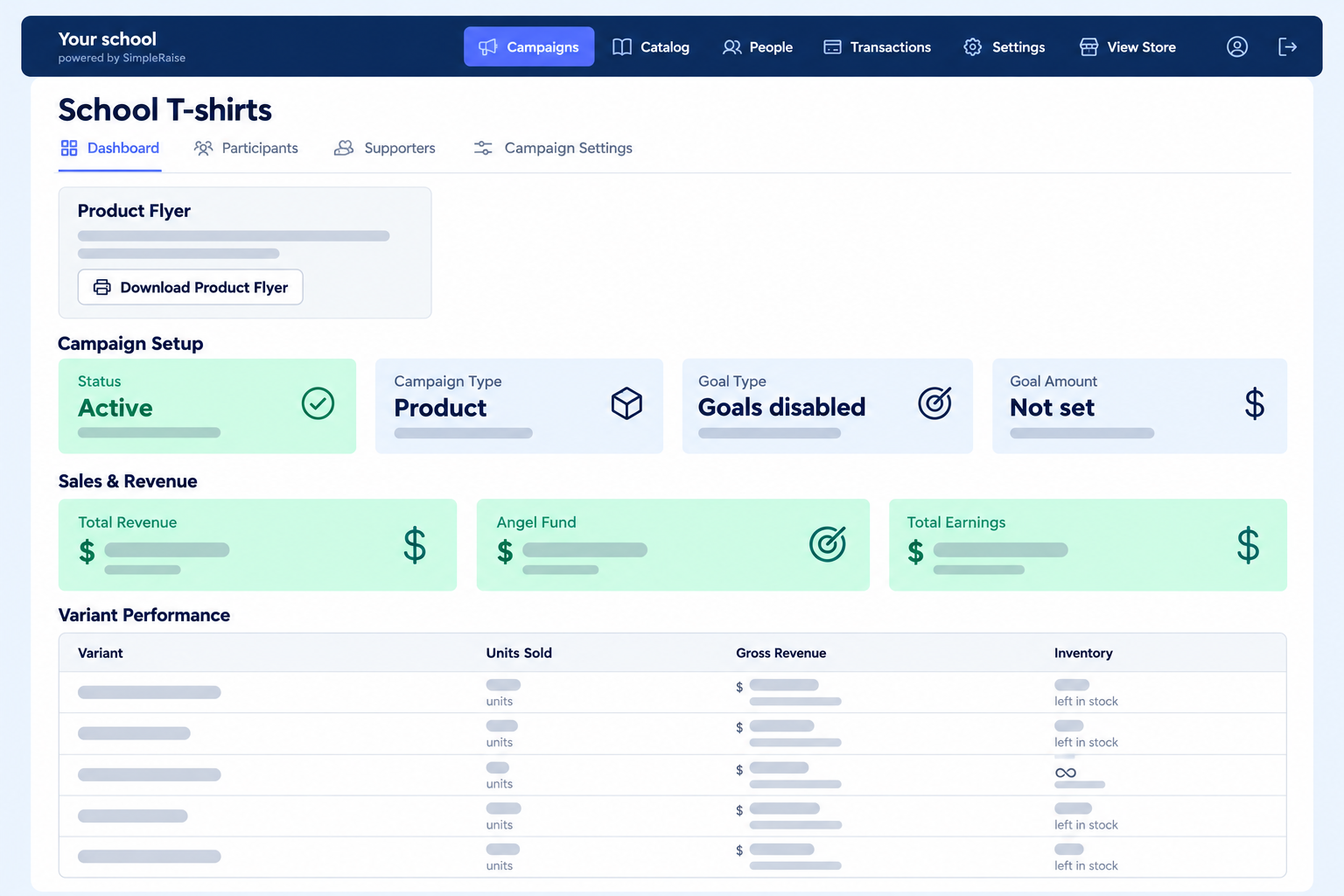
Task: Click the Total Revenue dollar icon
Action: tap(415, 545)
